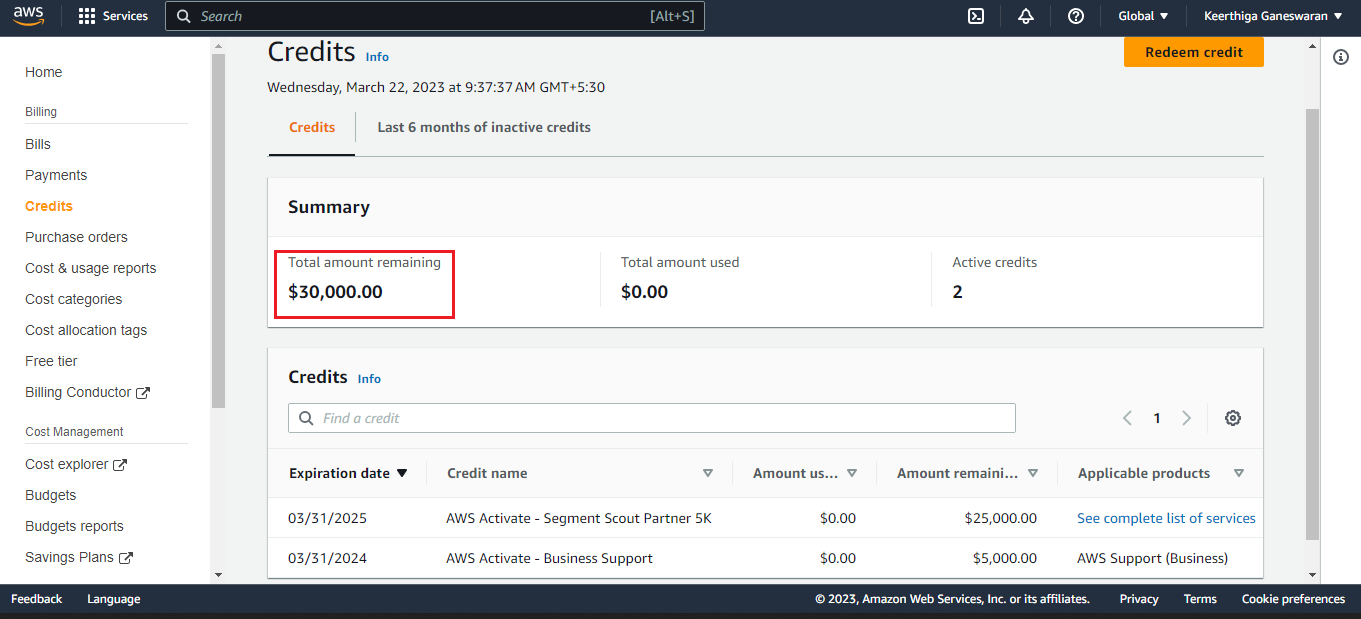This screenshot has height=619, width=1361.
Task: Open Terms link in footer
Action: (x=1200, y=599)
